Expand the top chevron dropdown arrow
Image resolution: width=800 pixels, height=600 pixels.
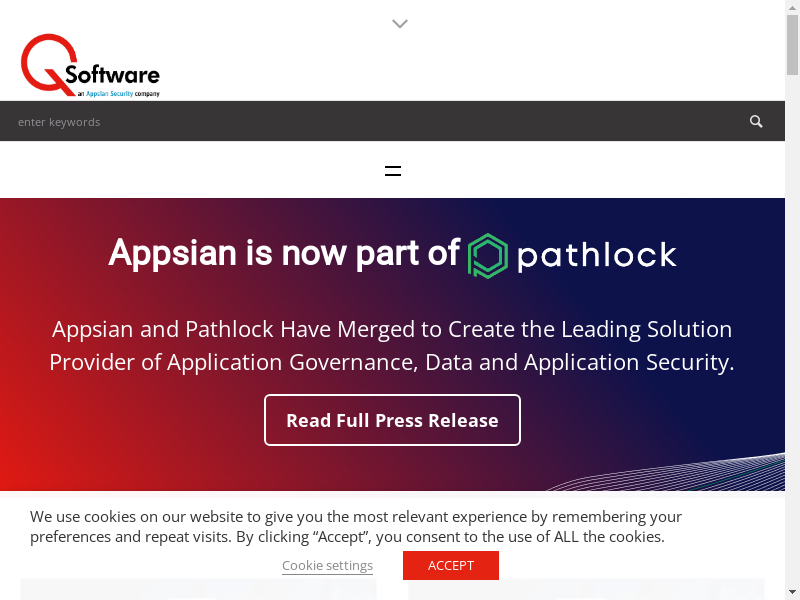pyautogui.click(x=400, y=24)
